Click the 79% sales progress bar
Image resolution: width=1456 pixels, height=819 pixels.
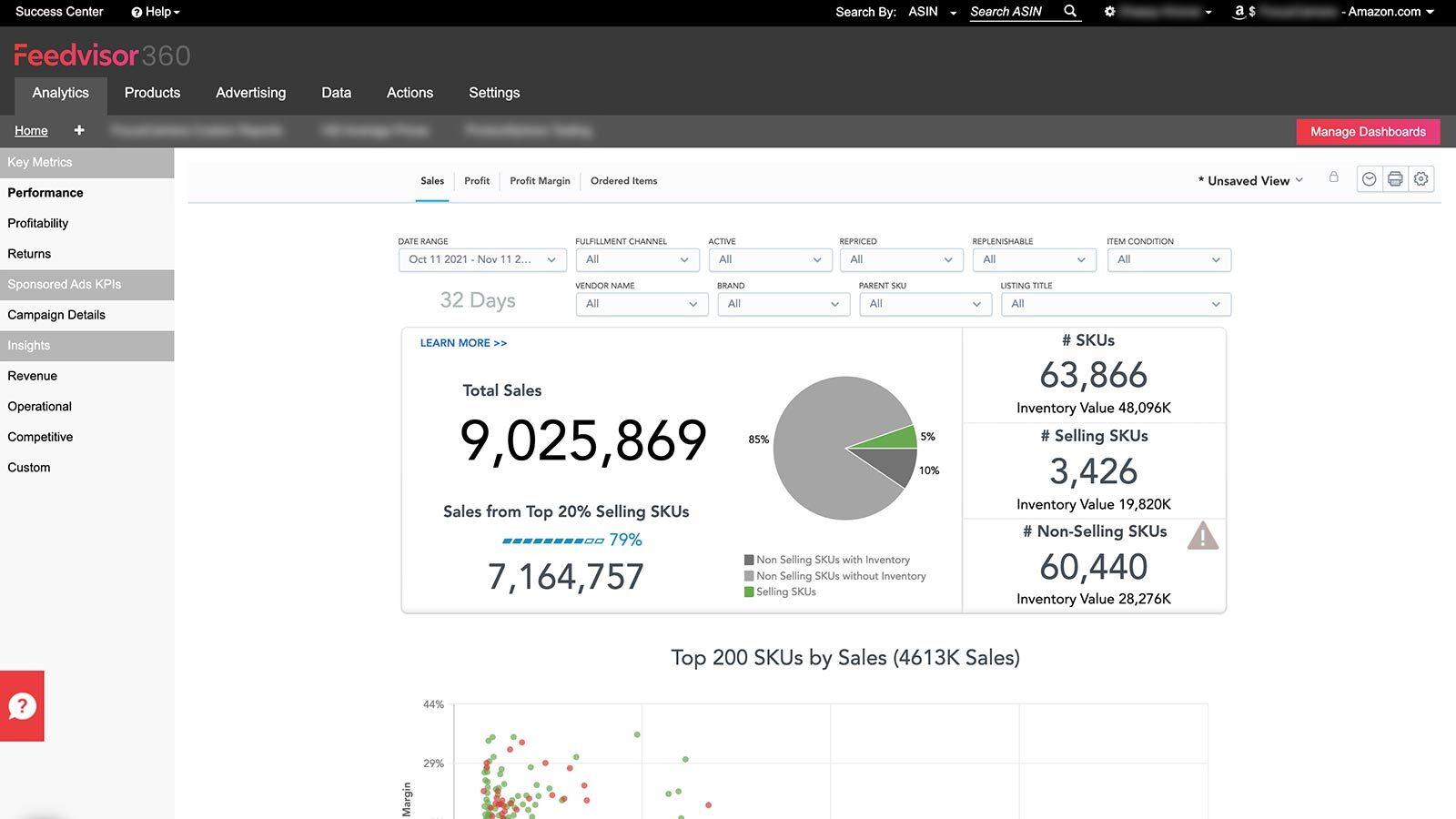pos(551,540)
